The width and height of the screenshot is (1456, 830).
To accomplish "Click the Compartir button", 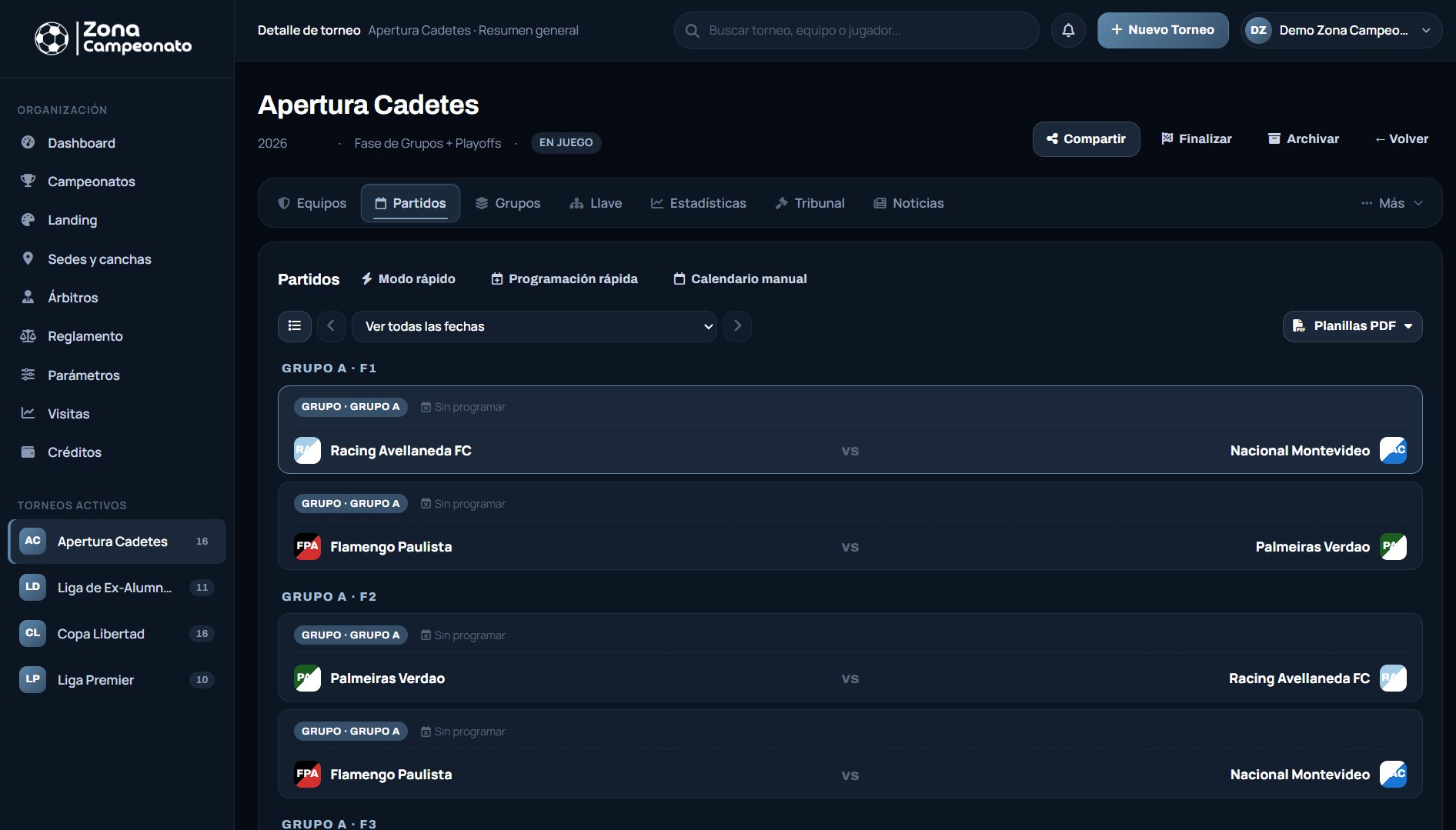I will (1086, 139).
